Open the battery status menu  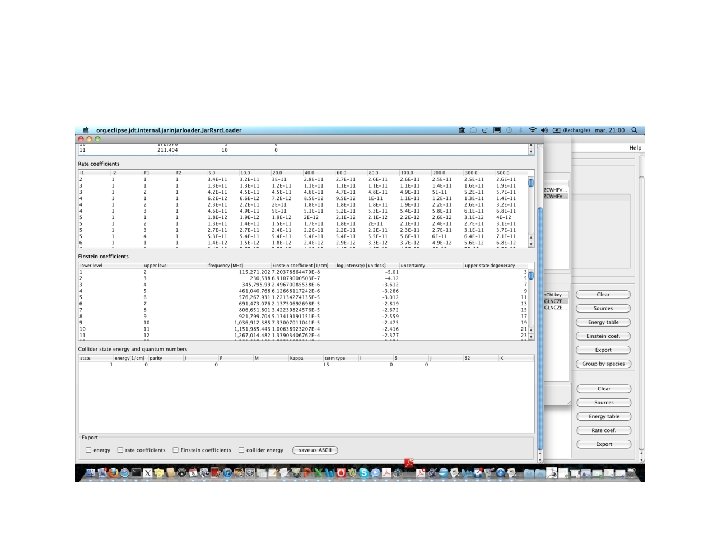click(556, 130)
